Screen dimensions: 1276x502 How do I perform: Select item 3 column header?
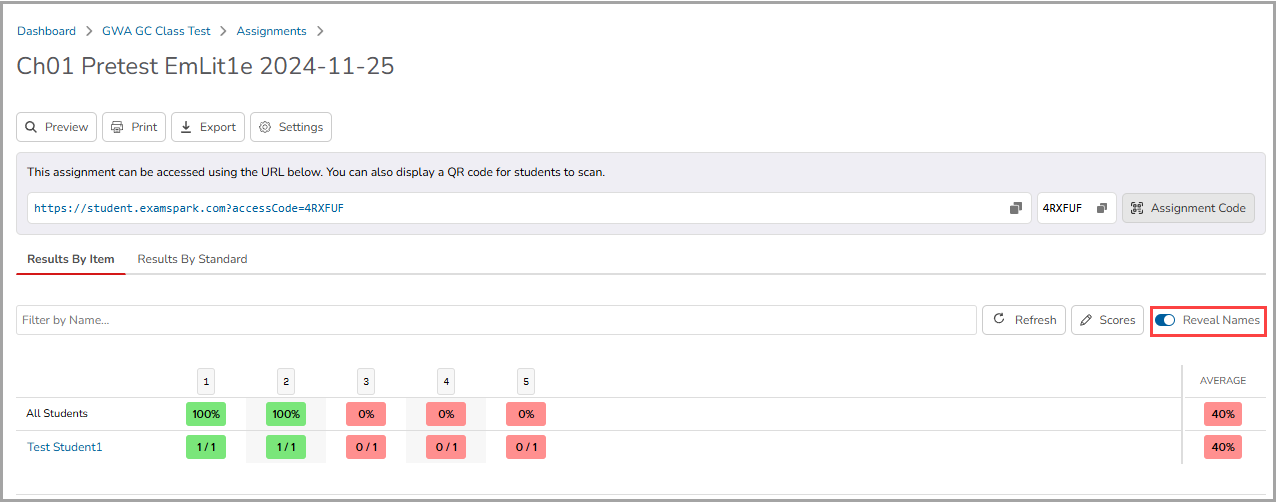click(366, 381)
